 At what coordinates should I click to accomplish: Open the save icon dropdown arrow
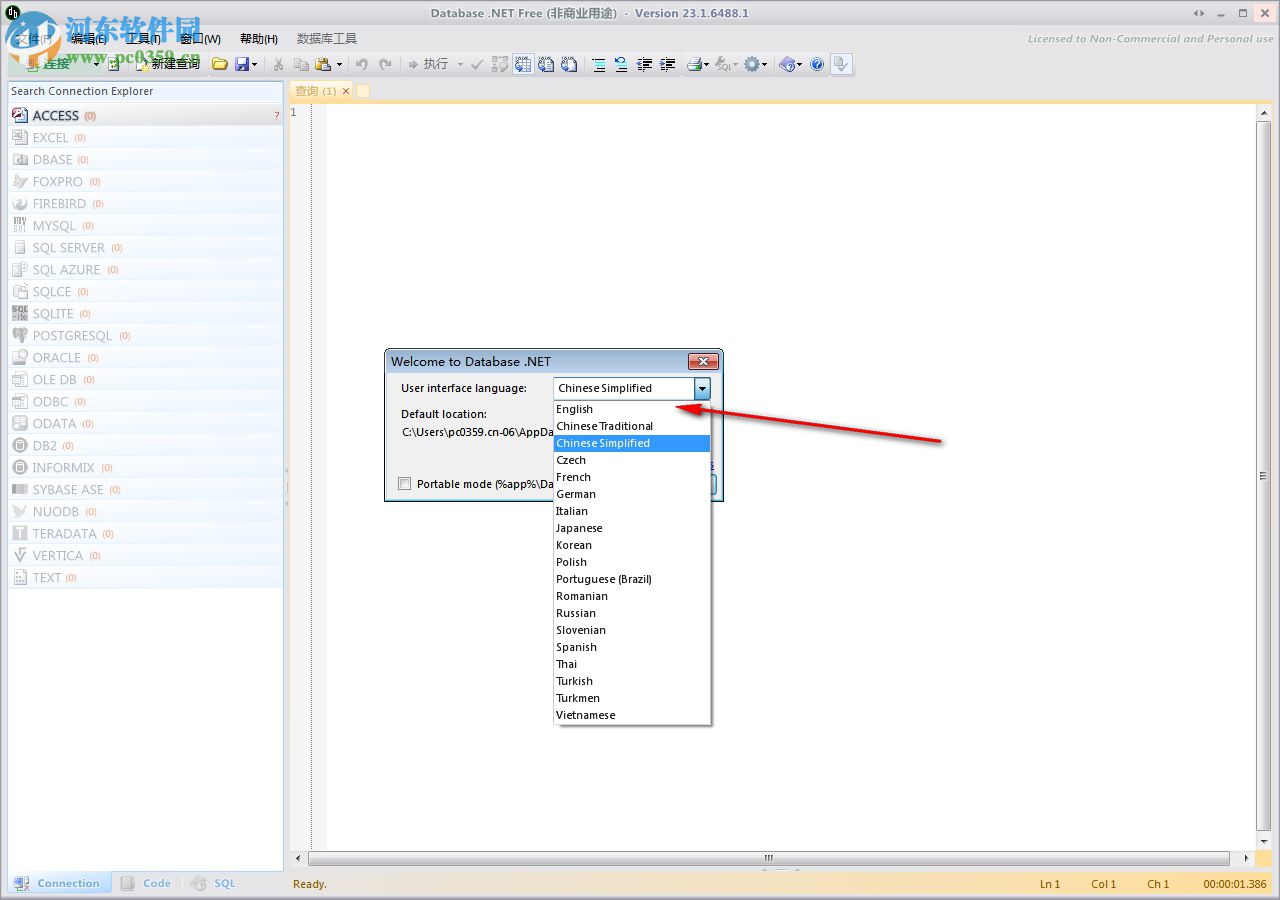(x=254, y=64)
